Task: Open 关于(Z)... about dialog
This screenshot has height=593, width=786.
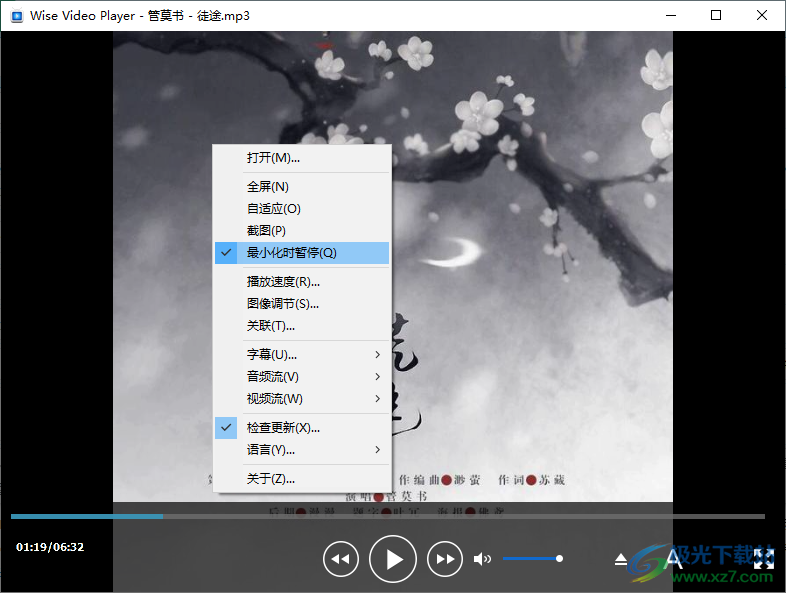Action: (x=302, y=479)
